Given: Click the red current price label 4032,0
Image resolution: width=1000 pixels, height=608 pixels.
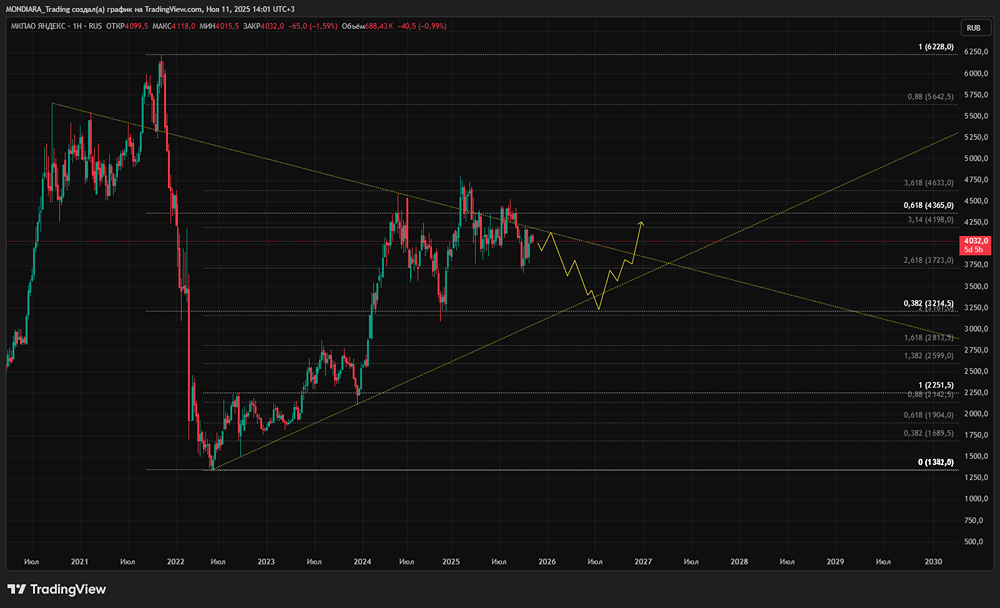Looking at the screenshot, I should point(975,241).
